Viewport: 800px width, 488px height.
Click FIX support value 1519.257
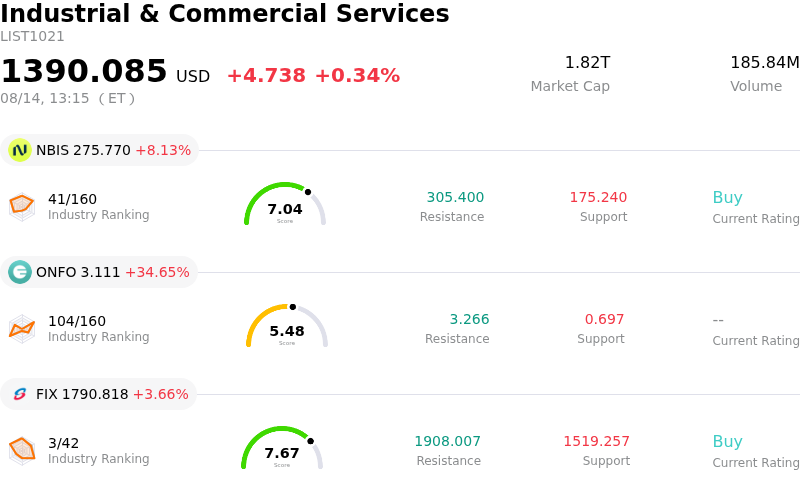(596, 441)
